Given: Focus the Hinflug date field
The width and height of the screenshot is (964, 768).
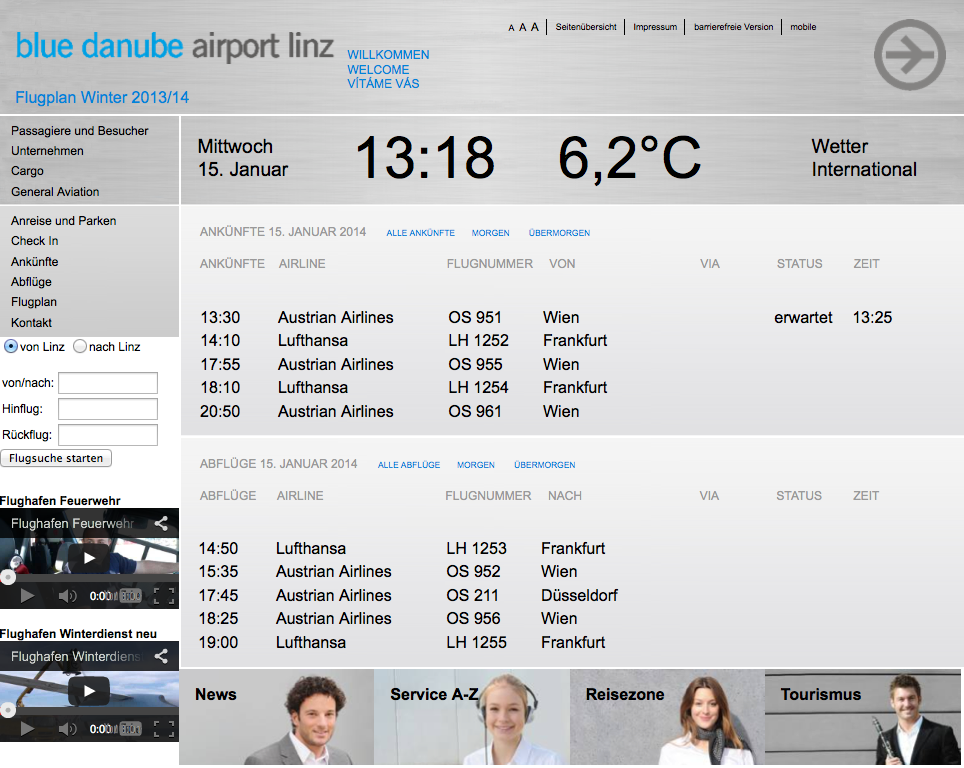Looking at the screenshot, I should [x=108, y=409].
